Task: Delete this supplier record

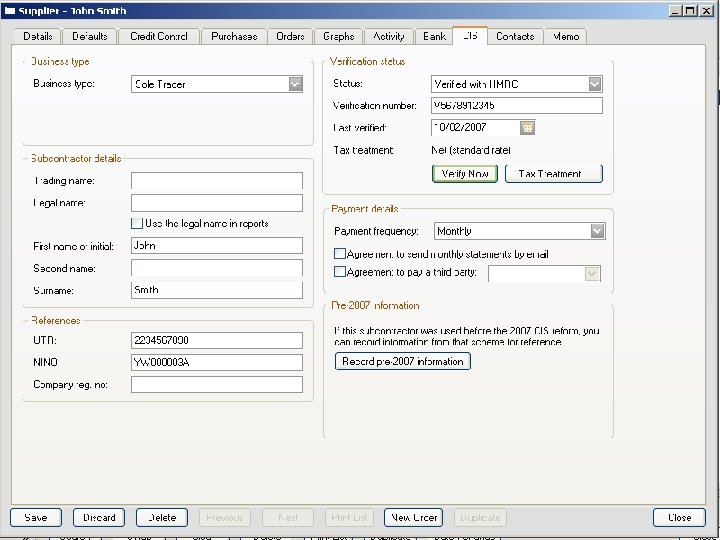Action: click(162, 518)
